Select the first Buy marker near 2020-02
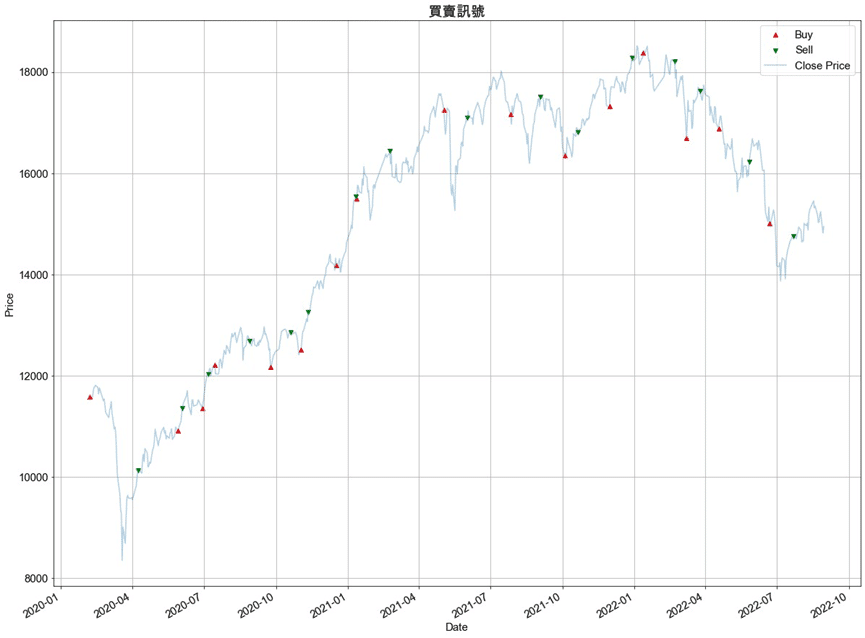This screenshot has width=865, height=638. (90, 397)
